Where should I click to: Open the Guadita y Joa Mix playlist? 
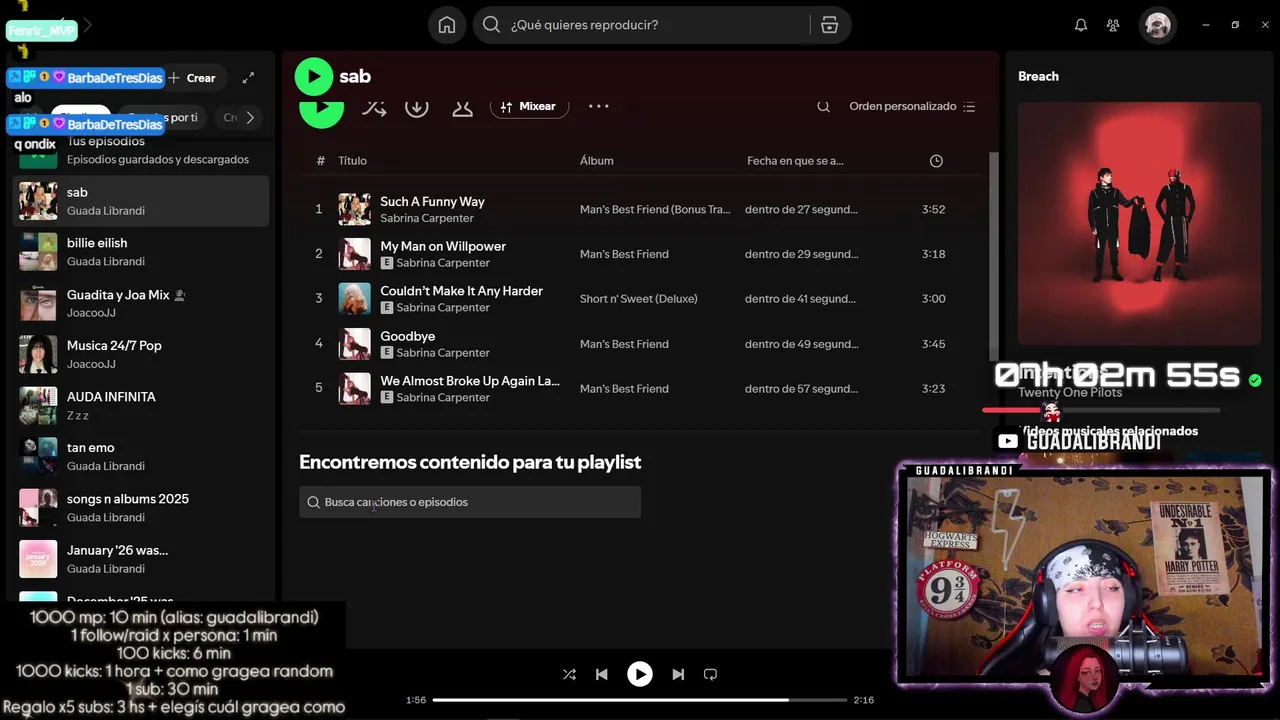(141, 303)
